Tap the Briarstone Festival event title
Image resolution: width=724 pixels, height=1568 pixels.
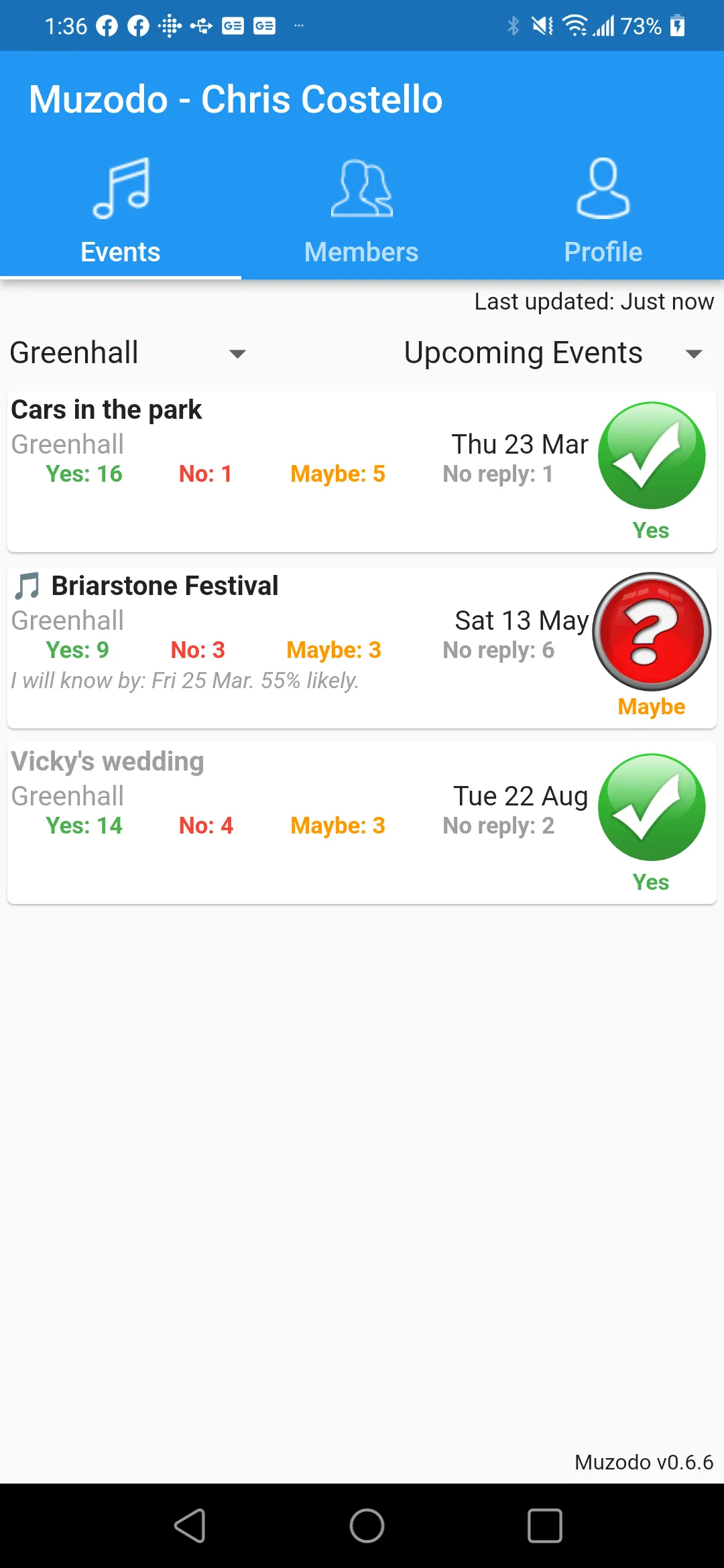(x=165, y=586)
